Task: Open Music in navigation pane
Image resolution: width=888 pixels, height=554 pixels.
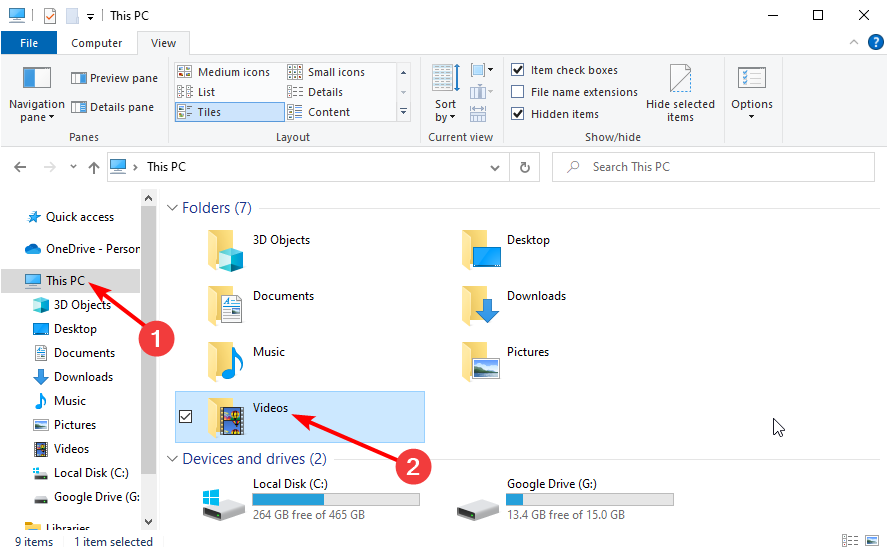Action: click(70, 401)
